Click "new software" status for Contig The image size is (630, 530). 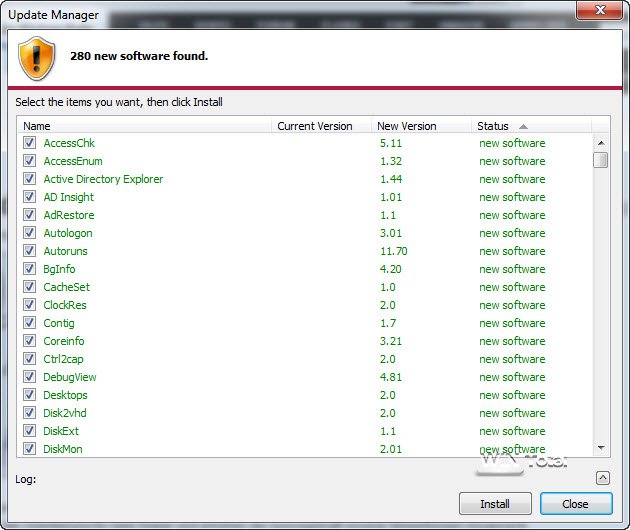(x=512, y=323)
